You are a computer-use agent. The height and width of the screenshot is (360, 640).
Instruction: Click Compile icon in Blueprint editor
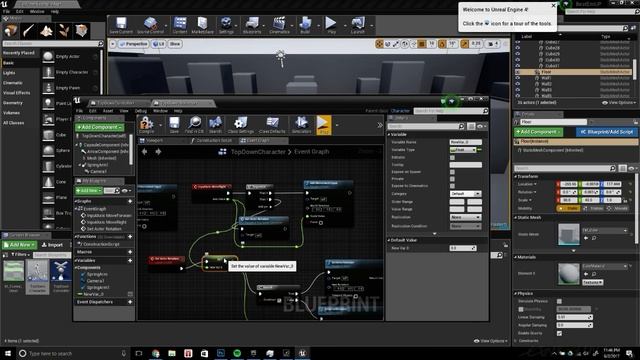(x=146, y=124)
